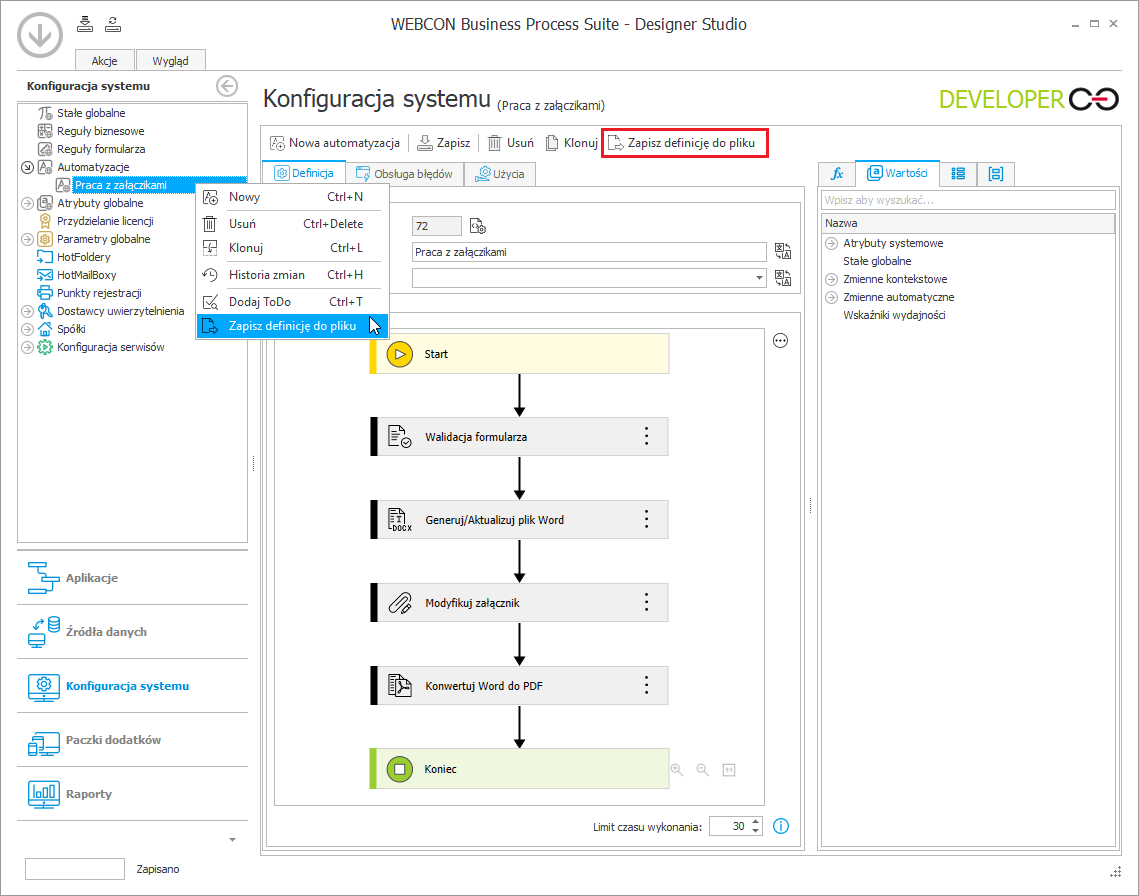Open the bracket objects tab icon
The image size is (1139, 896).
pyautogui.click(x=995, y=173)
